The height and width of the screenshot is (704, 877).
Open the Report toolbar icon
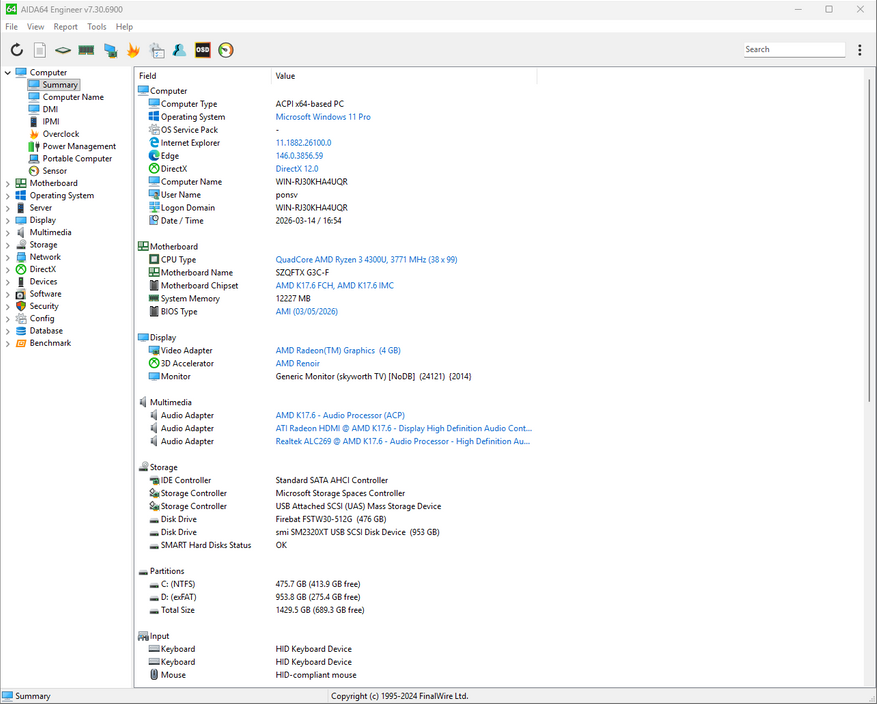(x=40, y=50)
